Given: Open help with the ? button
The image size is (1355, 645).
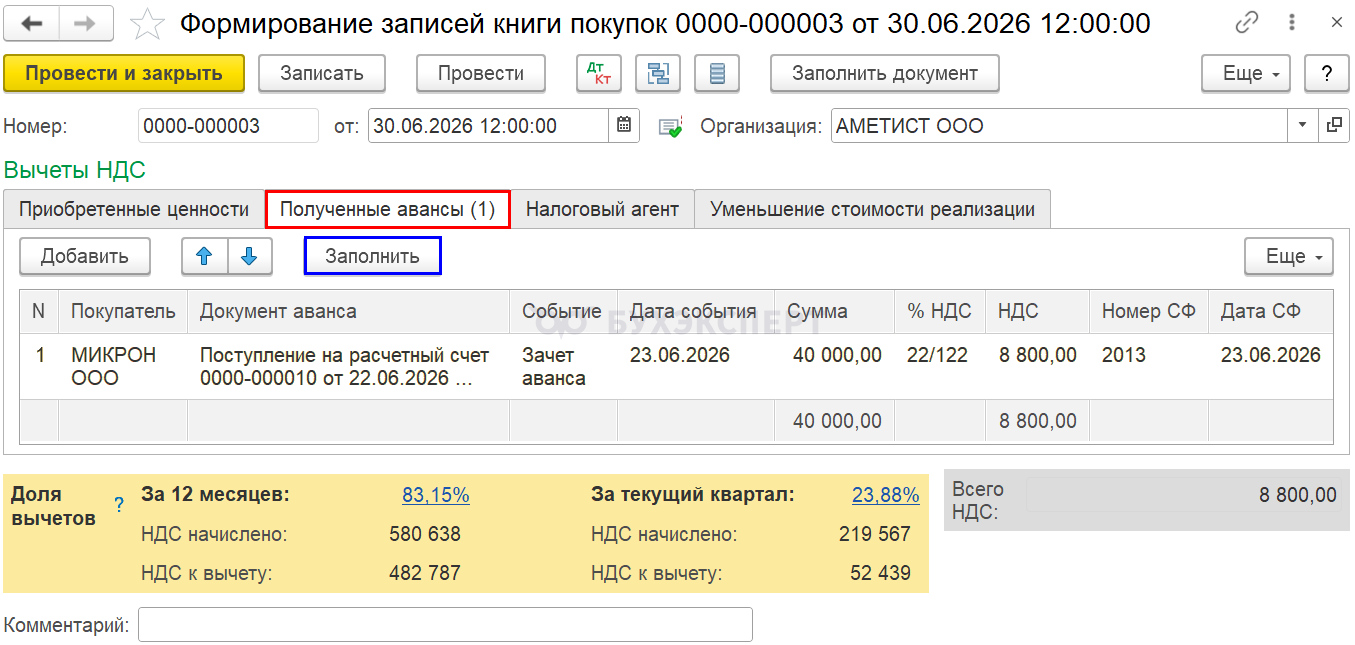Looking at the screenshot, I should (1327, 73).
